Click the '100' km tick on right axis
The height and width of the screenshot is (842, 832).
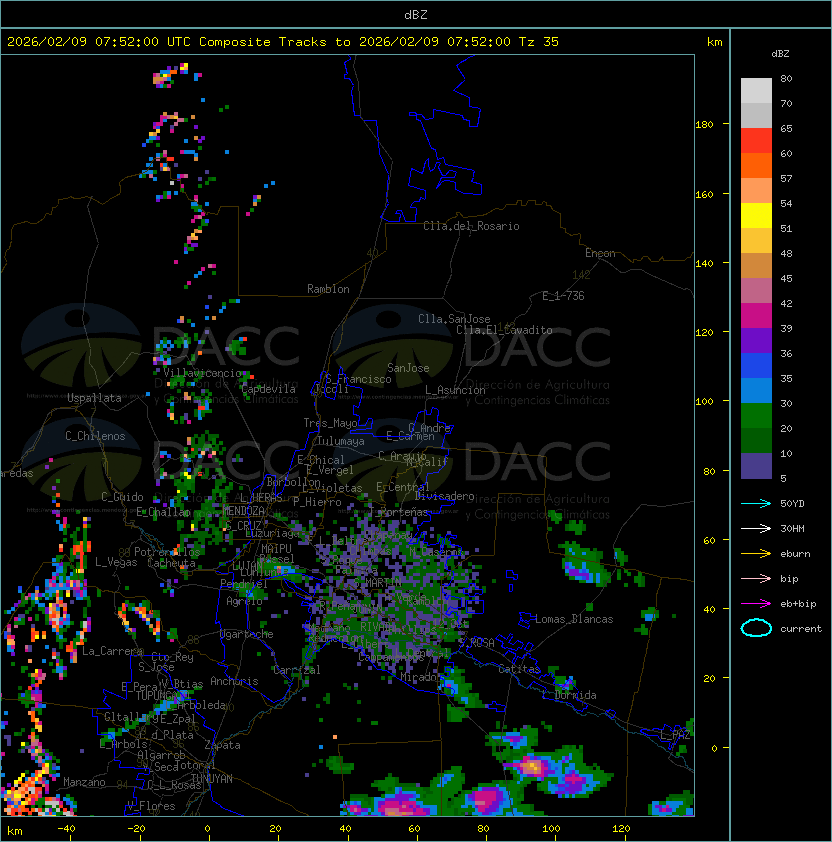[704, 402]
